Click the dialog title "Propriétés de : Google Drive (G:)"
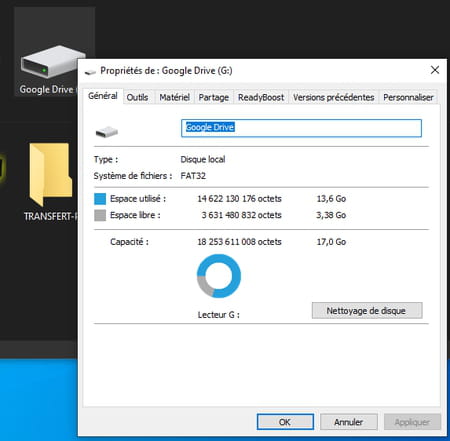Screen dimensions: 450x441 click(166, 71)
